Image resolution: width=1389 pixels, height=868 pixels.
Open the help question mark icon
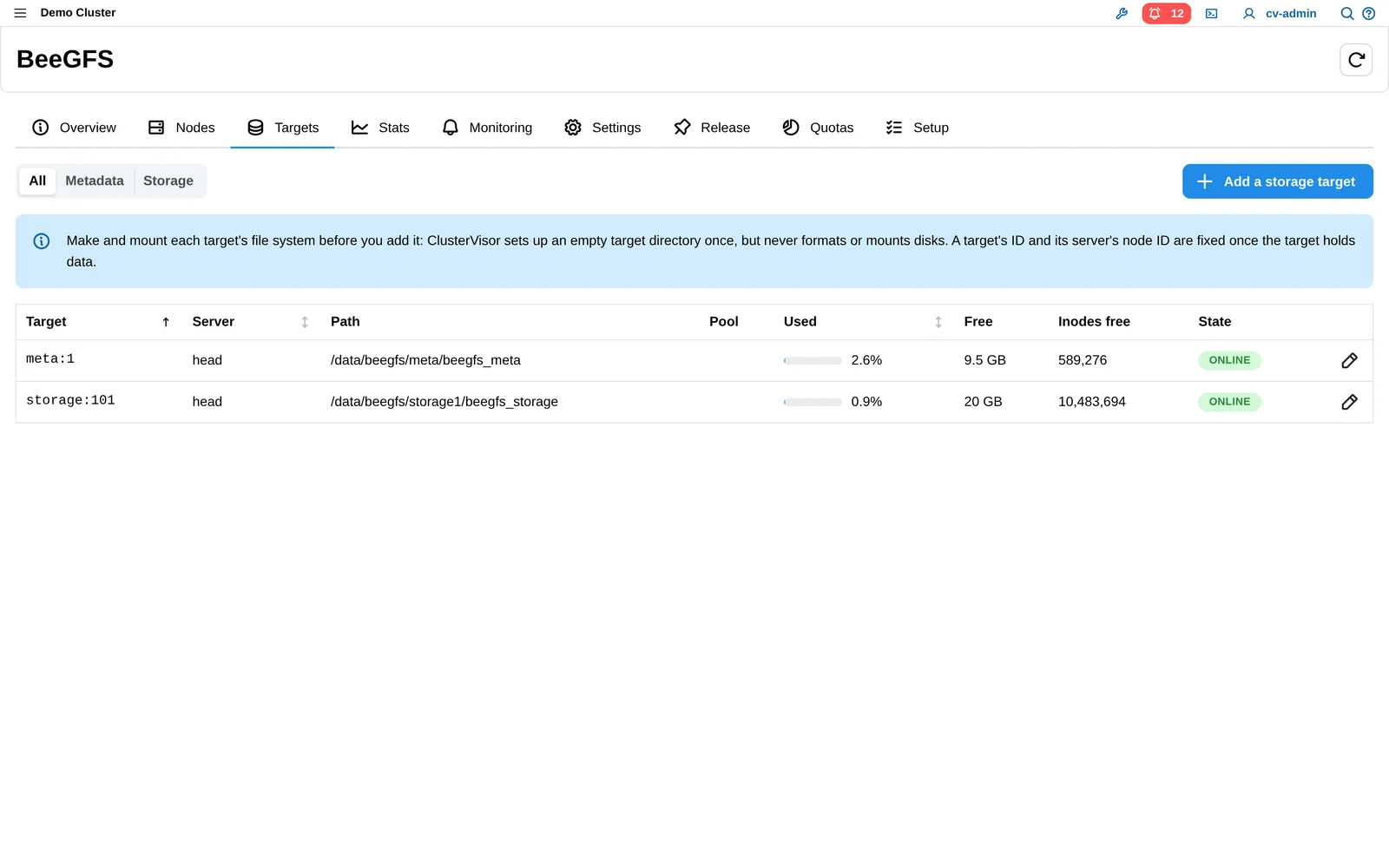pyautogui.click(x=1369, y=14)
